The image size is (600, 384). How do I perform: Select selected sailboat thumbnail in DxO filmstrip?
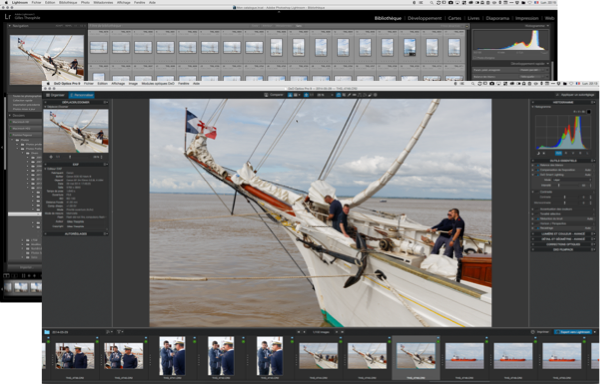[x=416, y=356]
